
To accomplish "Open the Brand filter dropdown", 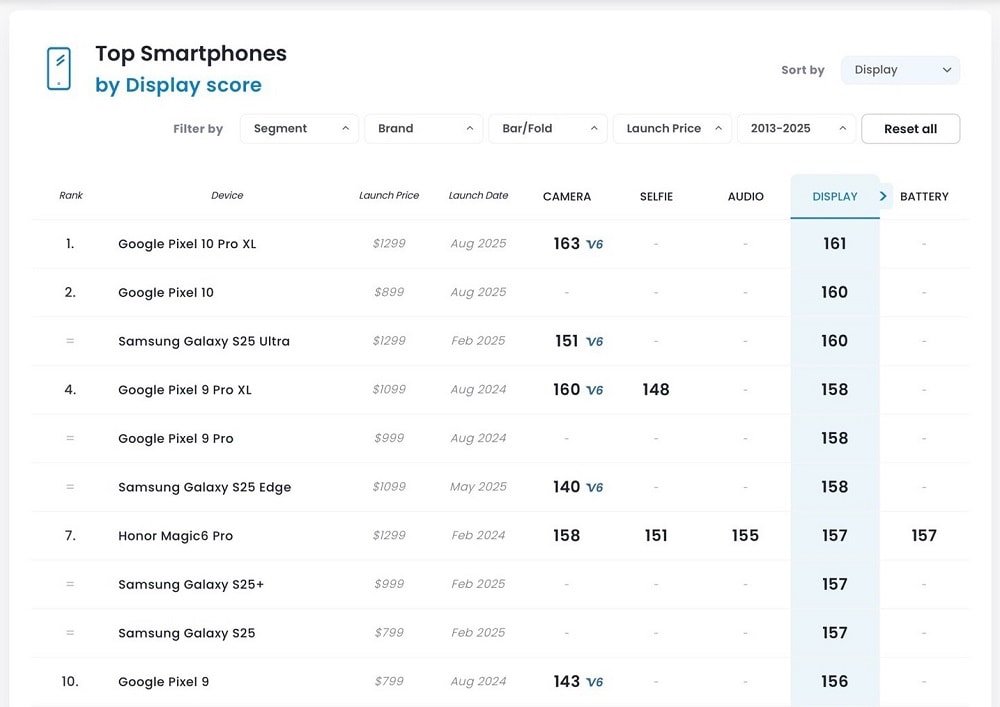I will click(425, 129).
